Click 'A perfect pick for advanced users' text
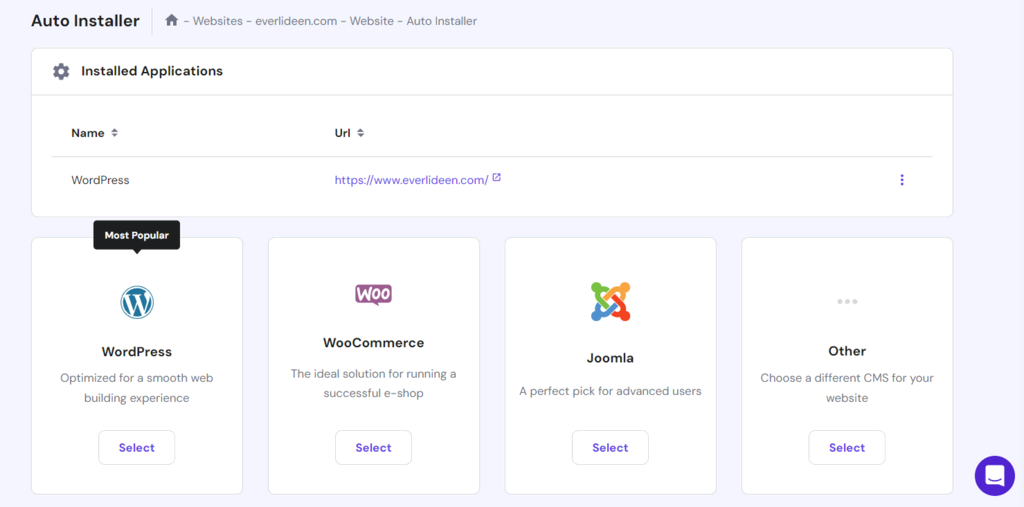Image resolution: width=1024 pixels, height=507 pixels. tap(610, 391)
